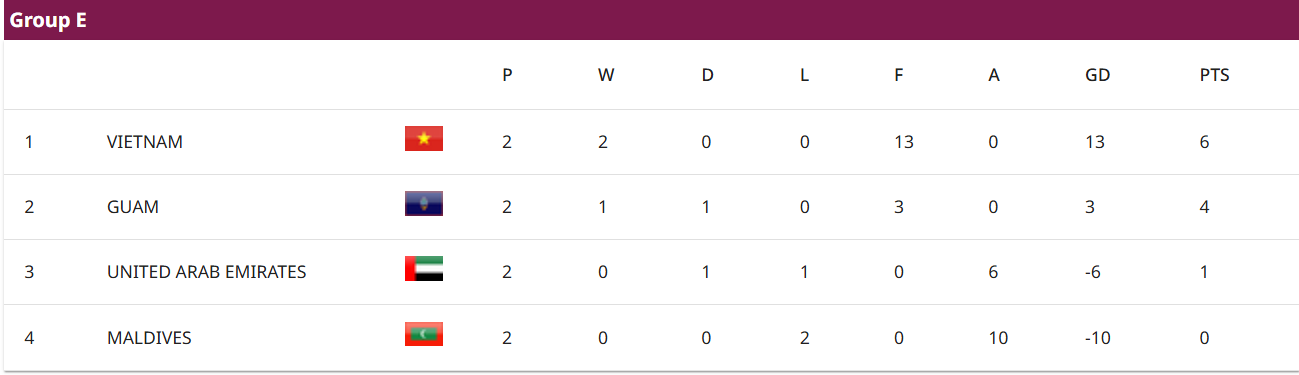Click the PTS column header
Viewport: 1299px width, 375px height.
1215,75
